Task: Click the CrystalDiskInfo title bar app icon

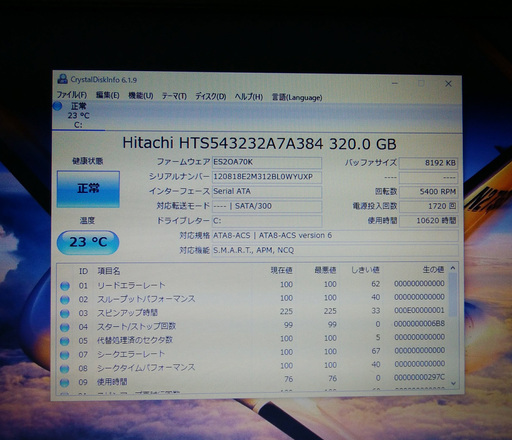Action: 62,79
